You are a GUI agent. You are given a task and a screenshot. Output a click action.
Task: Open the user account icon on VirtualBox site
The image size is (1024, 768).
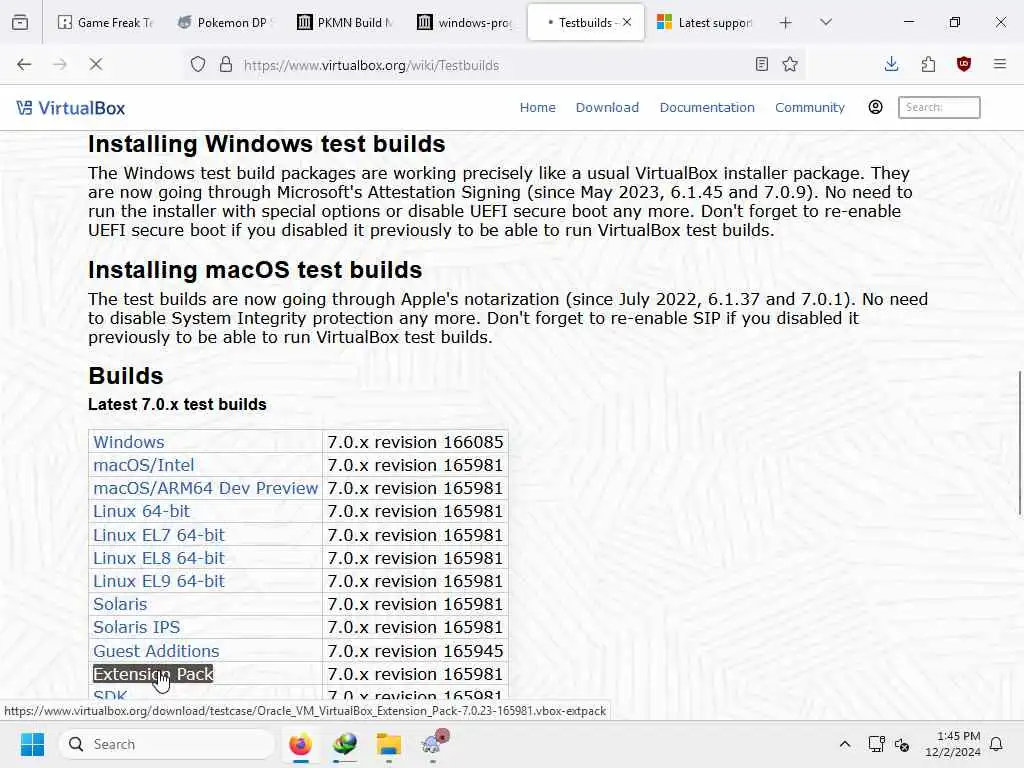pyautogui.click(x=875, y=107)
